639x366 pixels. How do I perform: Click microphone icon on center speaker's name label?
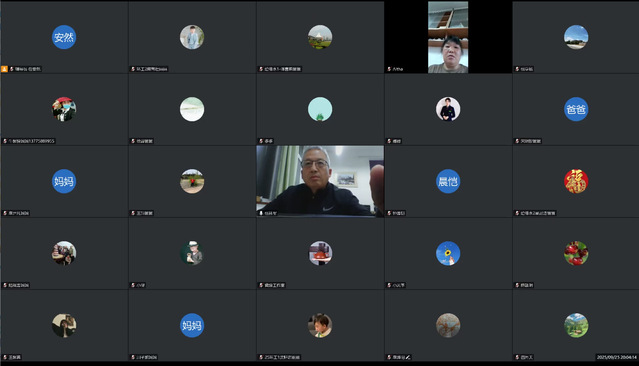tap(261, 213)
